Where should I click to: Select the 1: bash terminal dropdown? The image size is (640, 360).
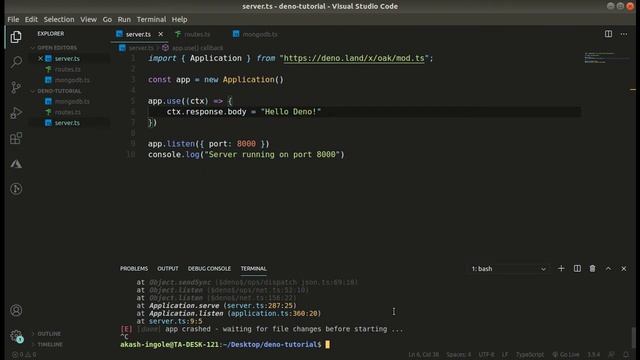click(509, 269)
